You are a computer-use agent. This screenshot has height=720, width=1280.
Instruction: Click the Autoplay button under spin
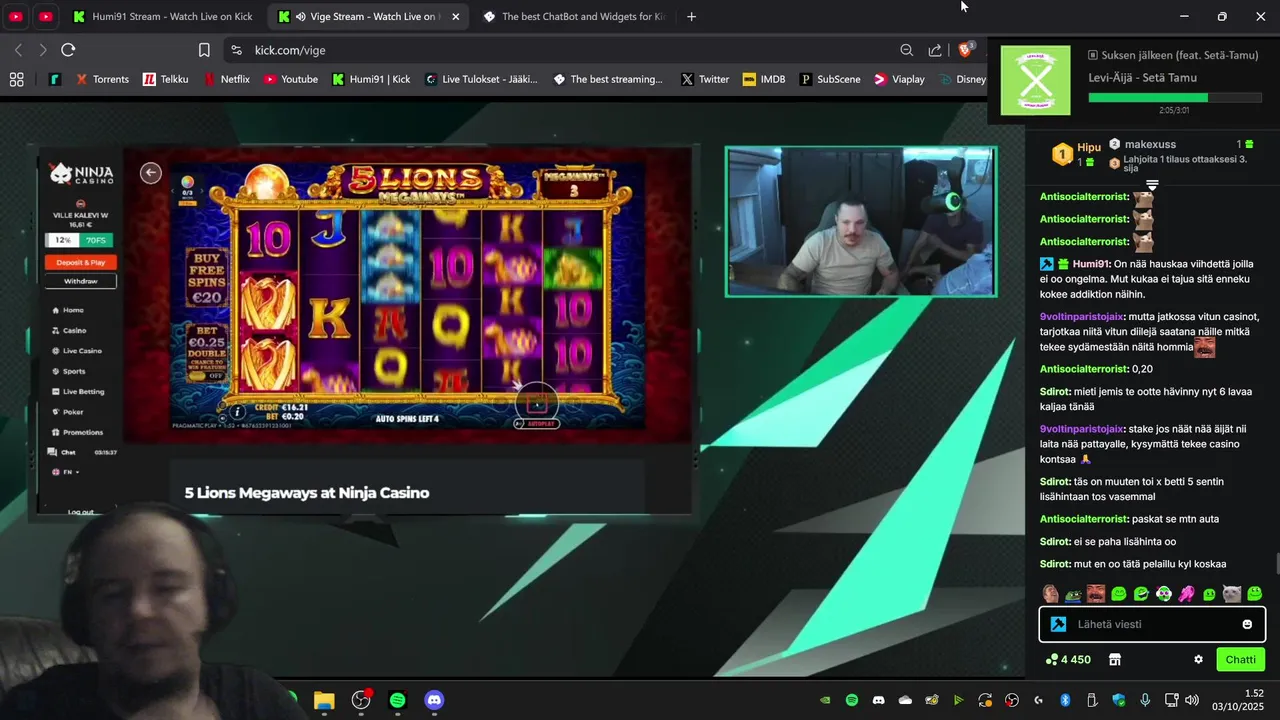537,423
